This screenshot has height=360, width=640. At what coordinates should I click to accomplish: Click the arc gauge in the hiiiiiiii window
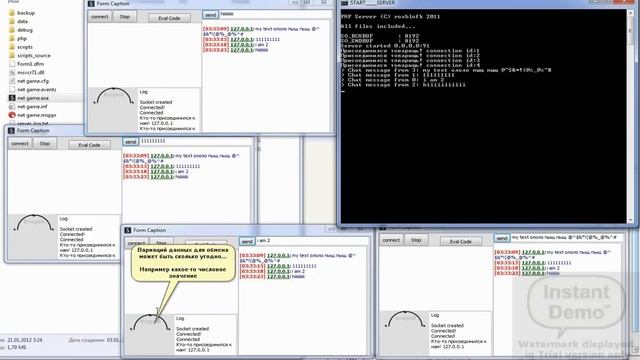click(114, 96)
